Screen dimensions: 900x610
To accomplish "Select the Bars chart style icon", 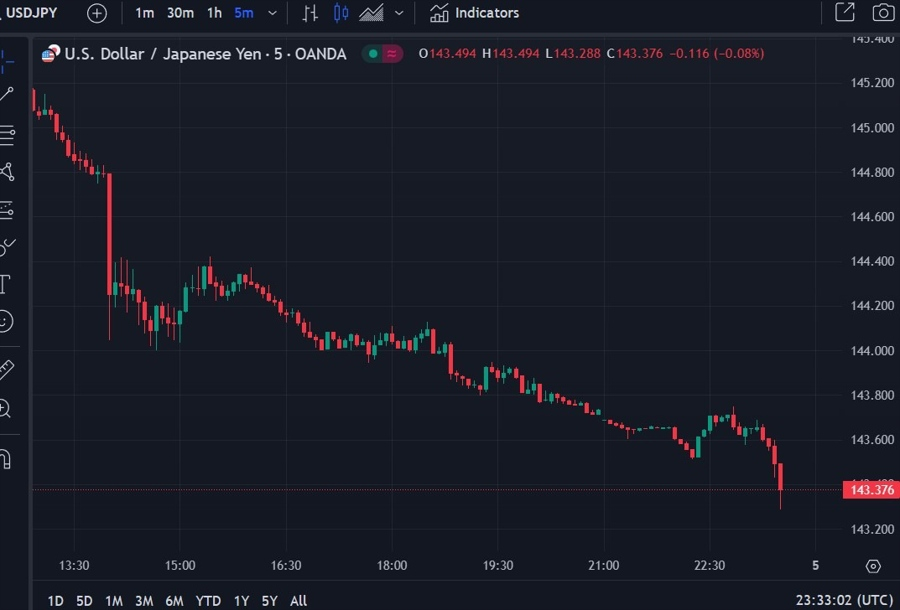I will pos(310,13).
